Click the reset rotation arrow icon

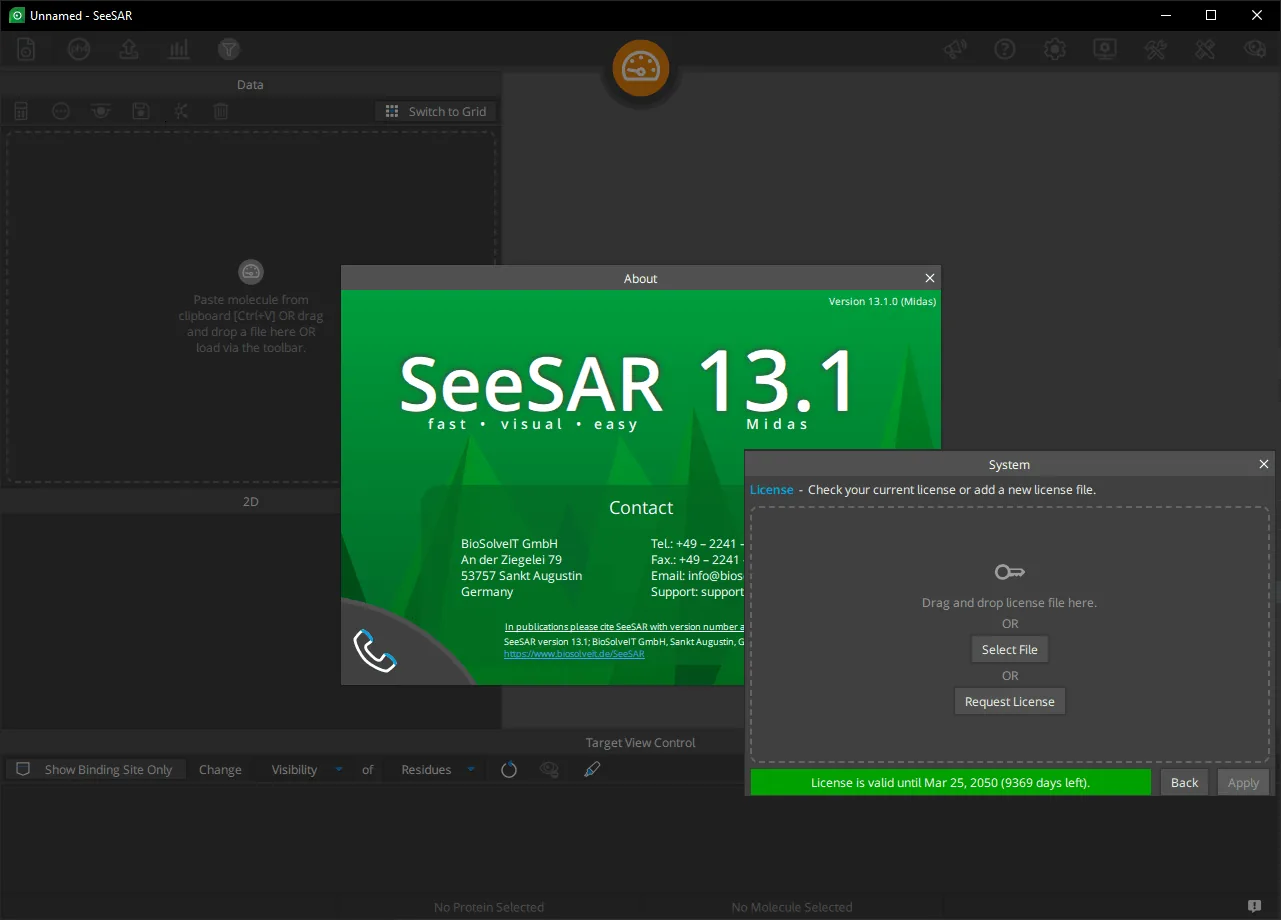point(509,769)
